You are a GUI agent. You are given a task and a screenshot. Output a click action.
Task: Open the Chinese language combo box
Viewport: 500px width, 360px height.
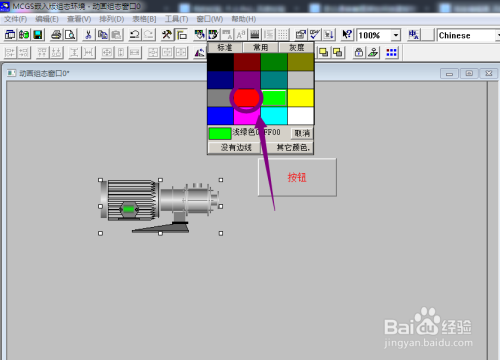[468, 35]
